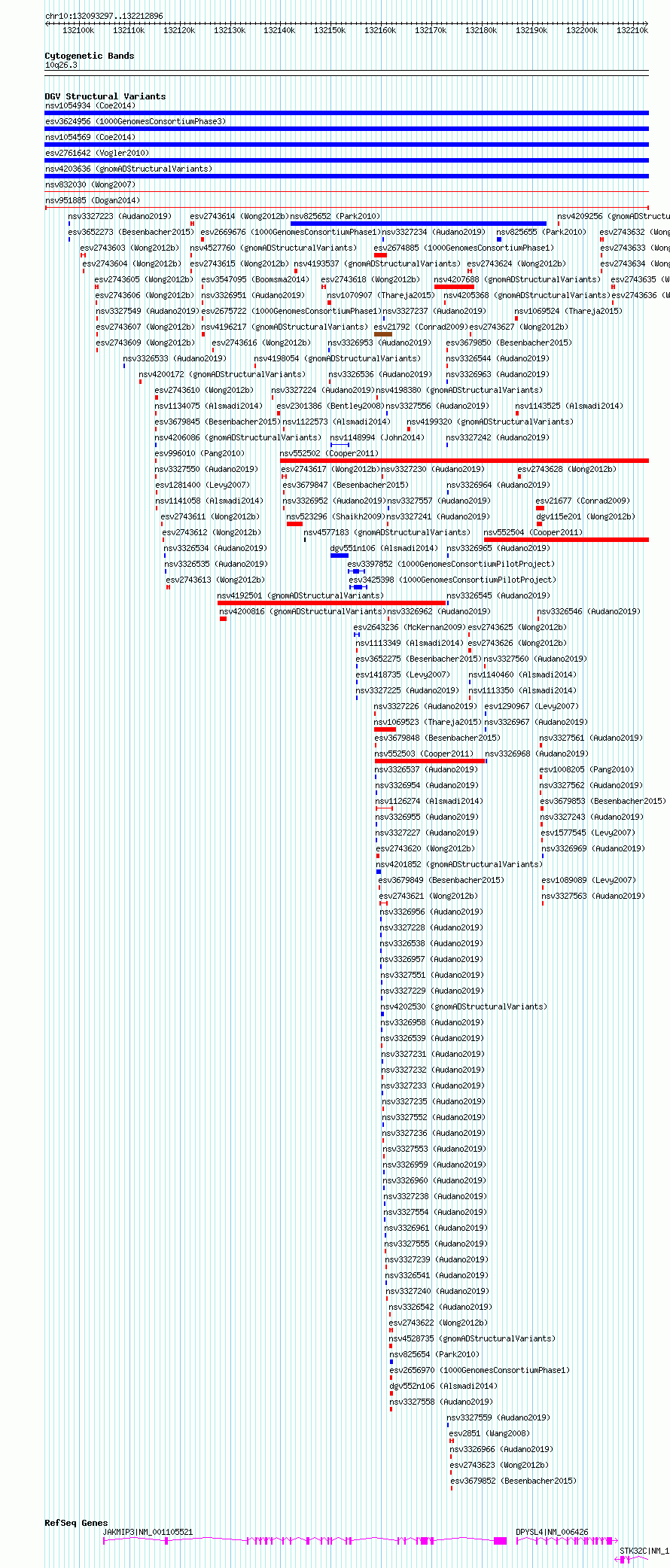This screenshot has width=670, height=1568.
Task: Click the 132200k ruler tick label
Action: pos(582,30)
